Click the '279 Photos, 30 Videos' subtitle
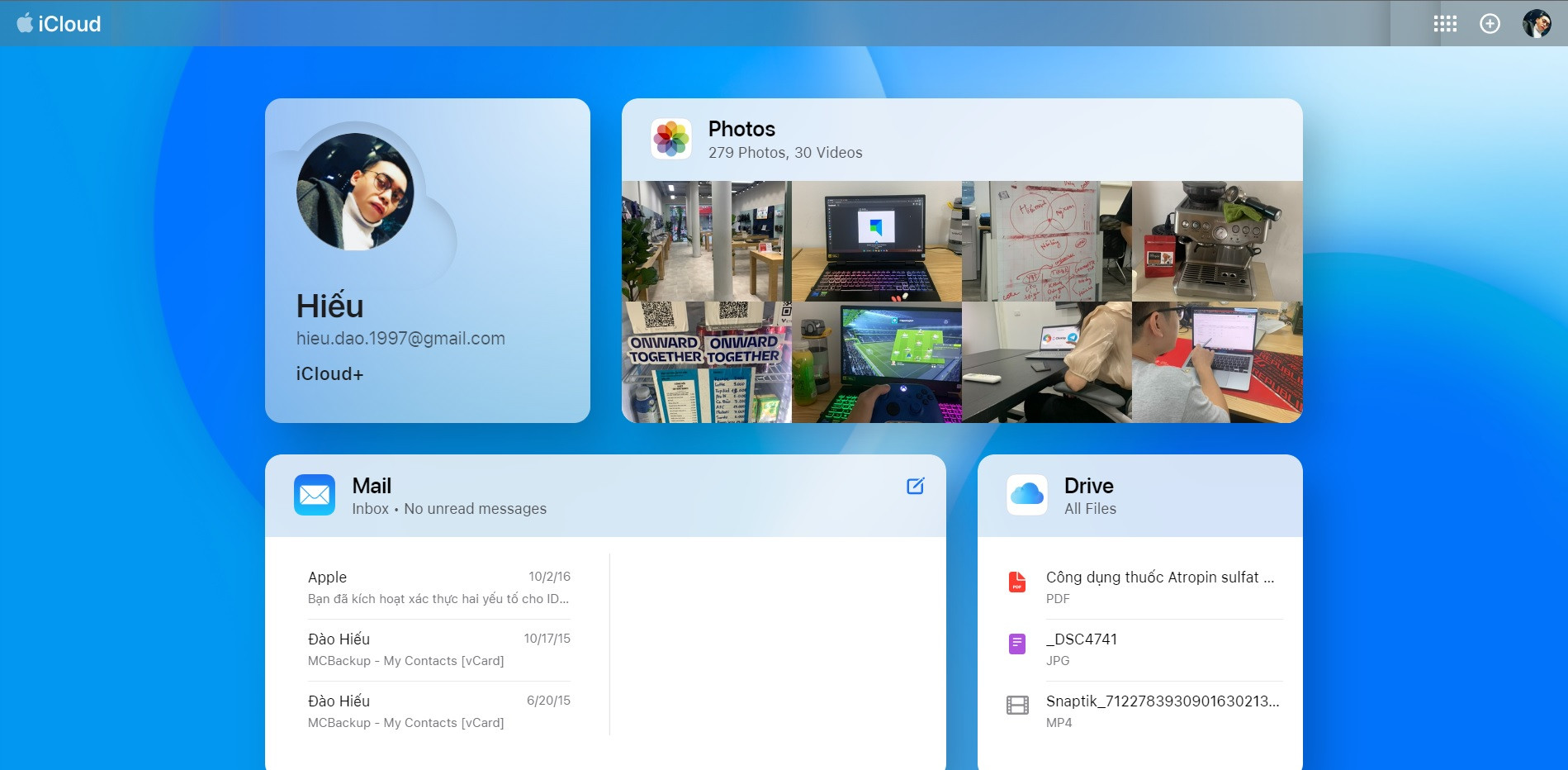This screenshot has width=1568, height=770. tap(785, 153)
